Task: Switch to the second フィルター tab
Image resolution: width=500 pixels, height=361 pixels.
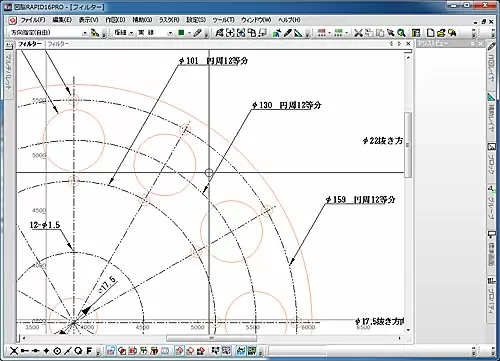Action: [x=58, y=44]
